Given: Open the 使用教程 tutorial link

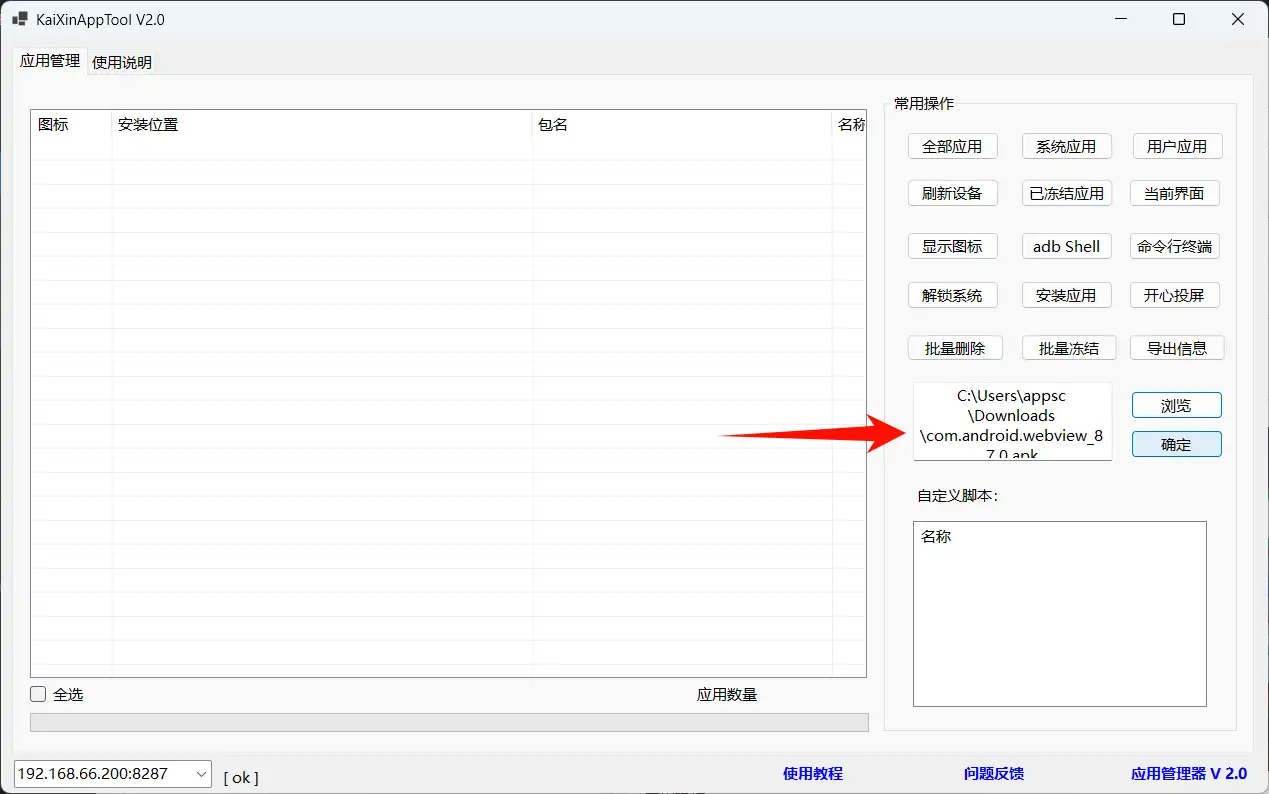Looking at the screenshot, I should pos(812,773).
